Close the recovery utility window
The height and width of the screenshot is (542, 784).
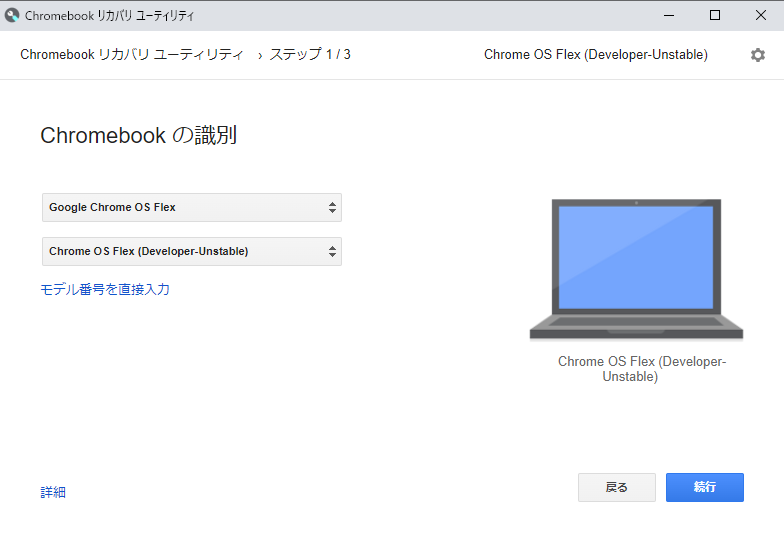coord(760,16)
